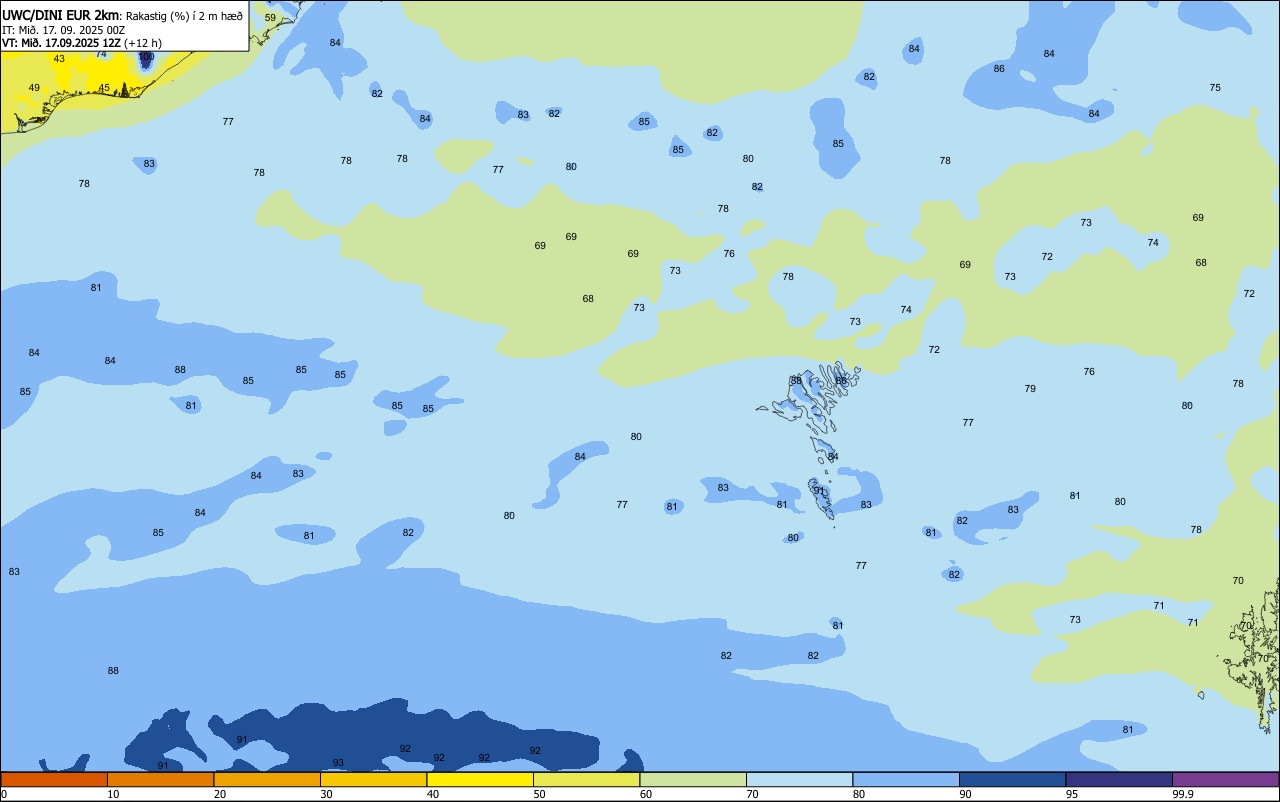
Task: Select the humidity value '49' on the yellow land
Action: 34,88
